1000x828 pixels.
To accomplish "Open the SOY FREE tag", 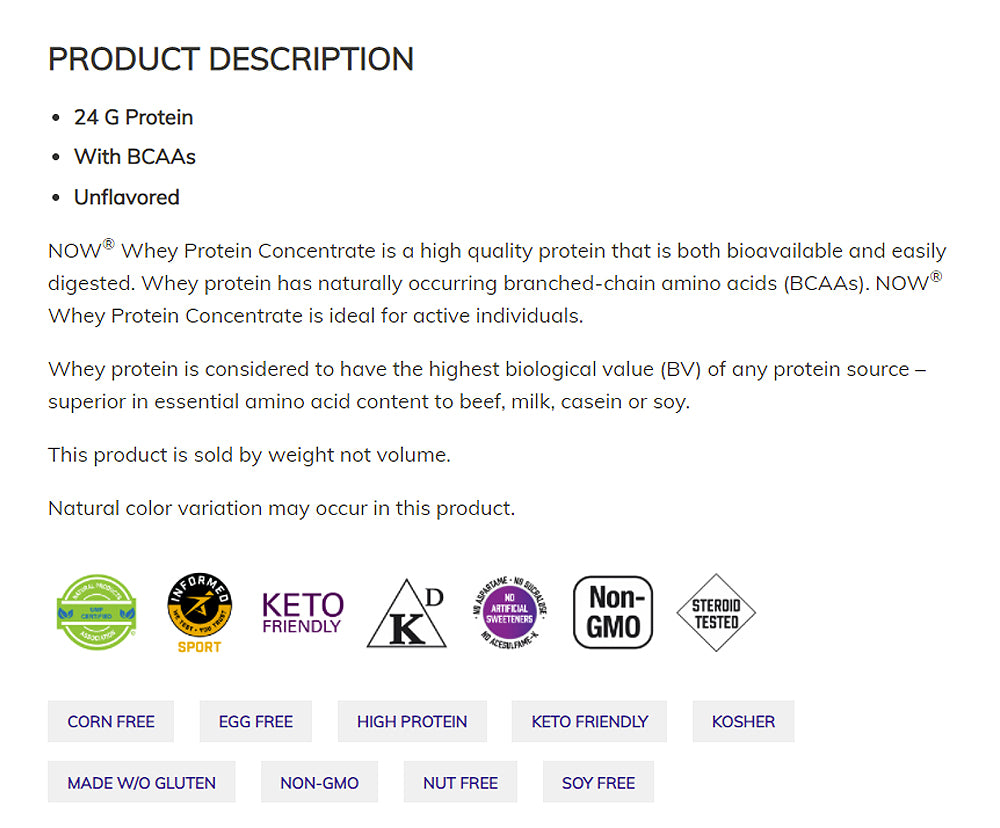I will point(598,783).
